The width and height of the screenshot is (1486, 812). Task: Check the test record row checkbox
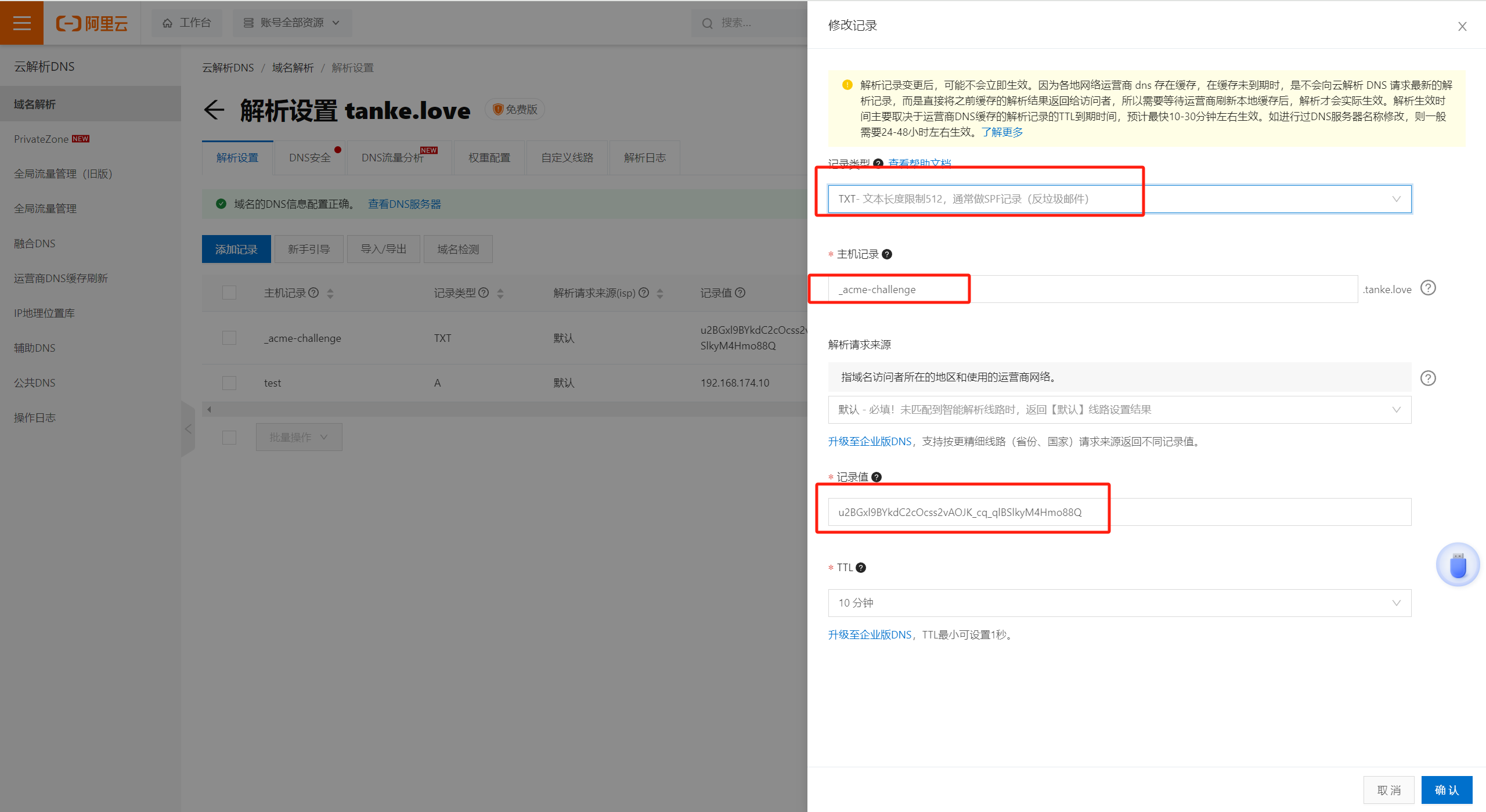(229, 383)
